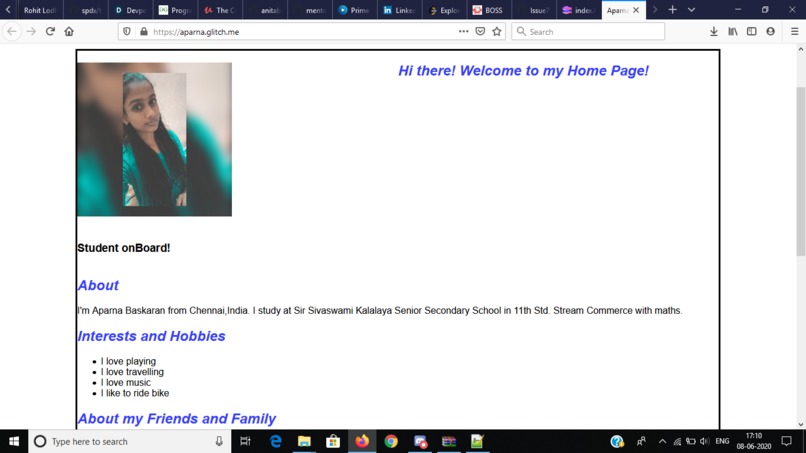Switch to the LinkedIn tab
Screen dimensions: 806x453
399,10
